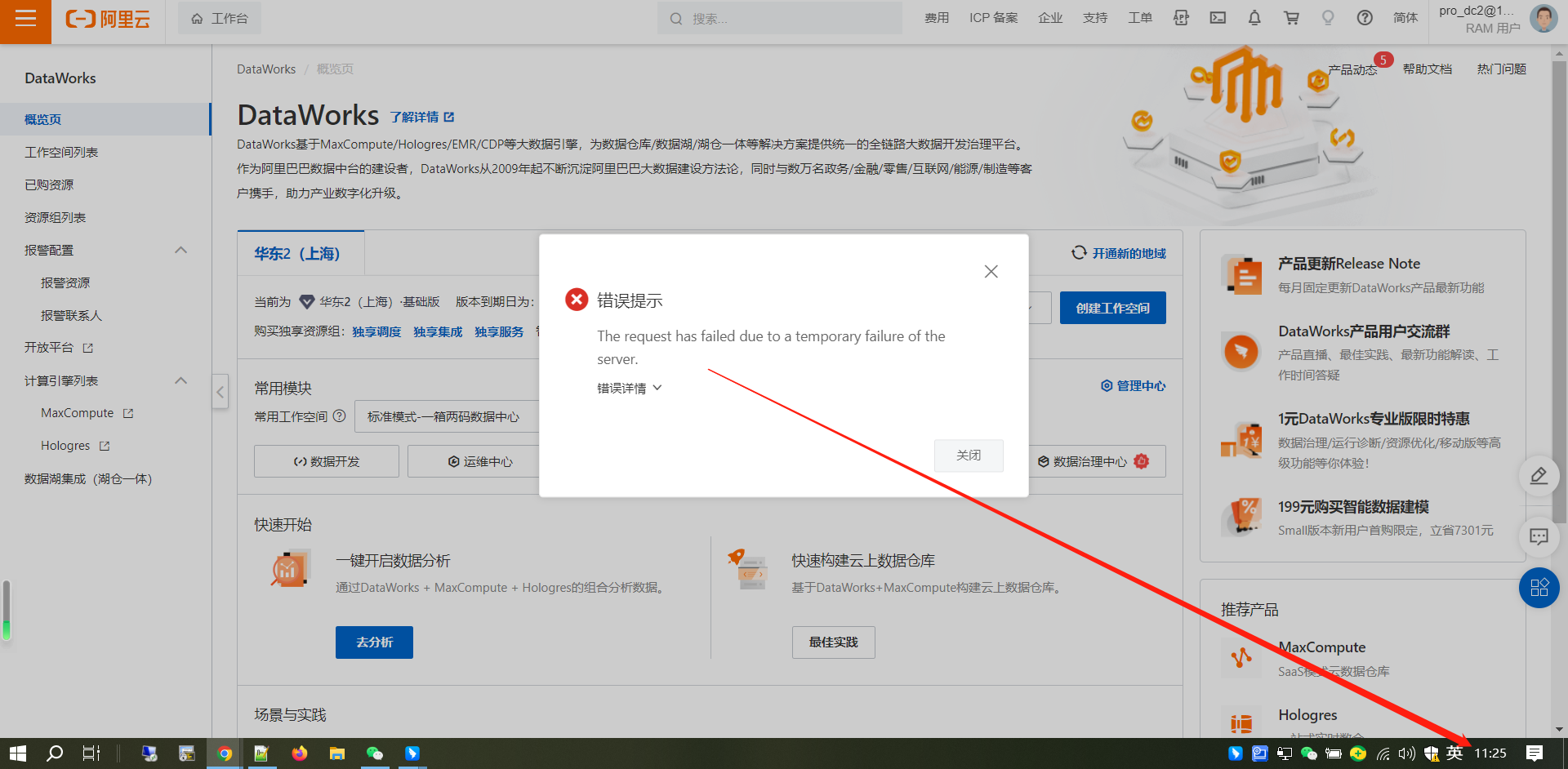Viewport: 1568px width, 769px height.
Task: Click the page vertical scrollbar
Action: coord(1559,294)
